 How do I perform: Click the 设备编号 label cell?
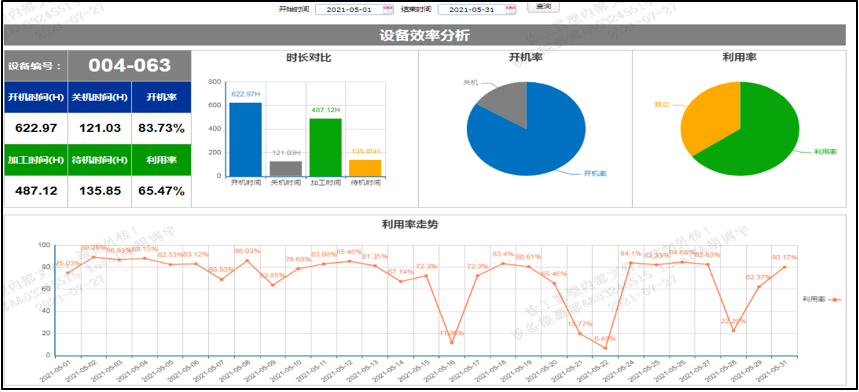tap(36, 66)
